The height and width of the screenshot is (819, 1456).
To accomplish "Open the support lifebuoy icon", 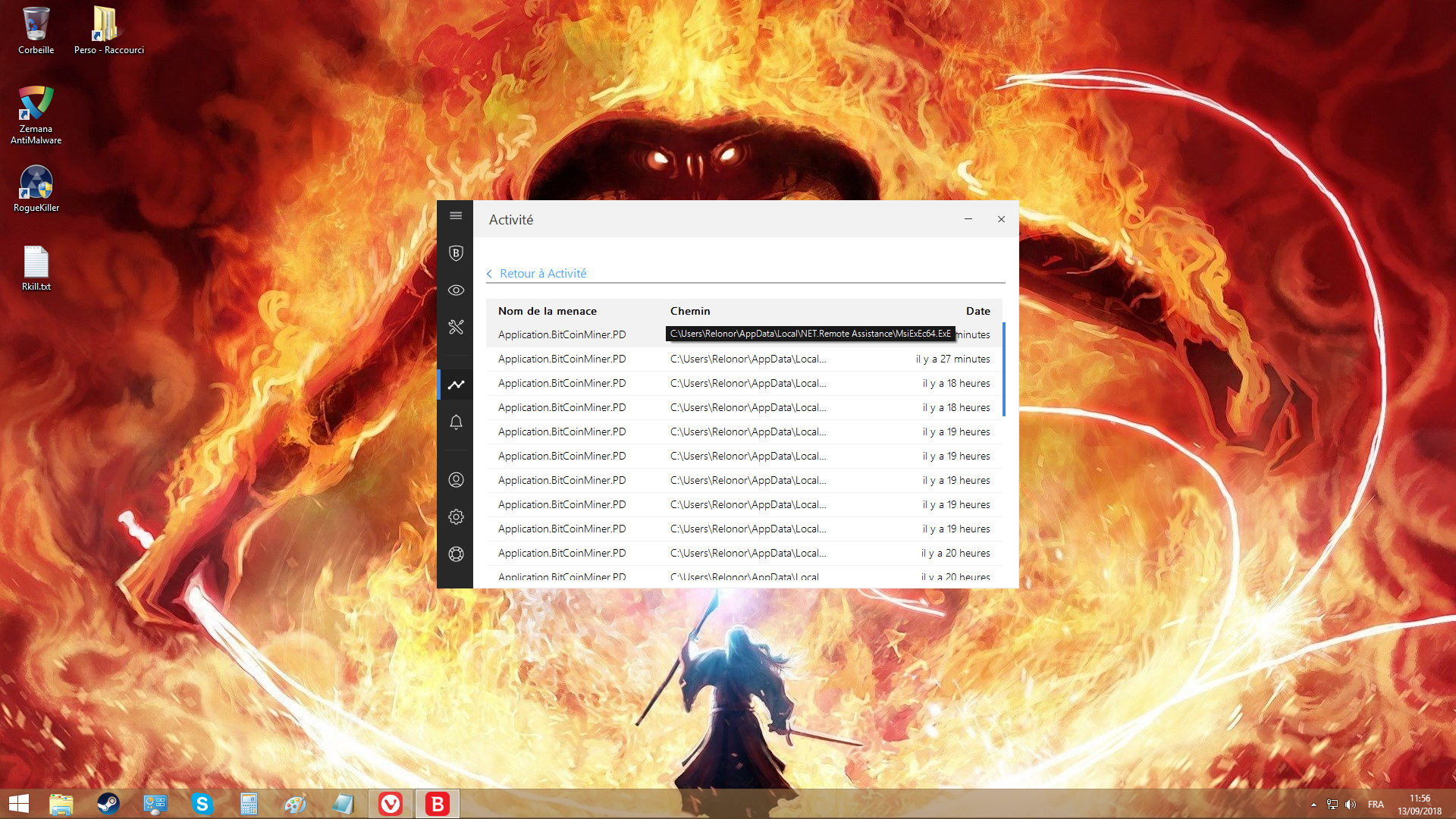I will pos(456,554).
